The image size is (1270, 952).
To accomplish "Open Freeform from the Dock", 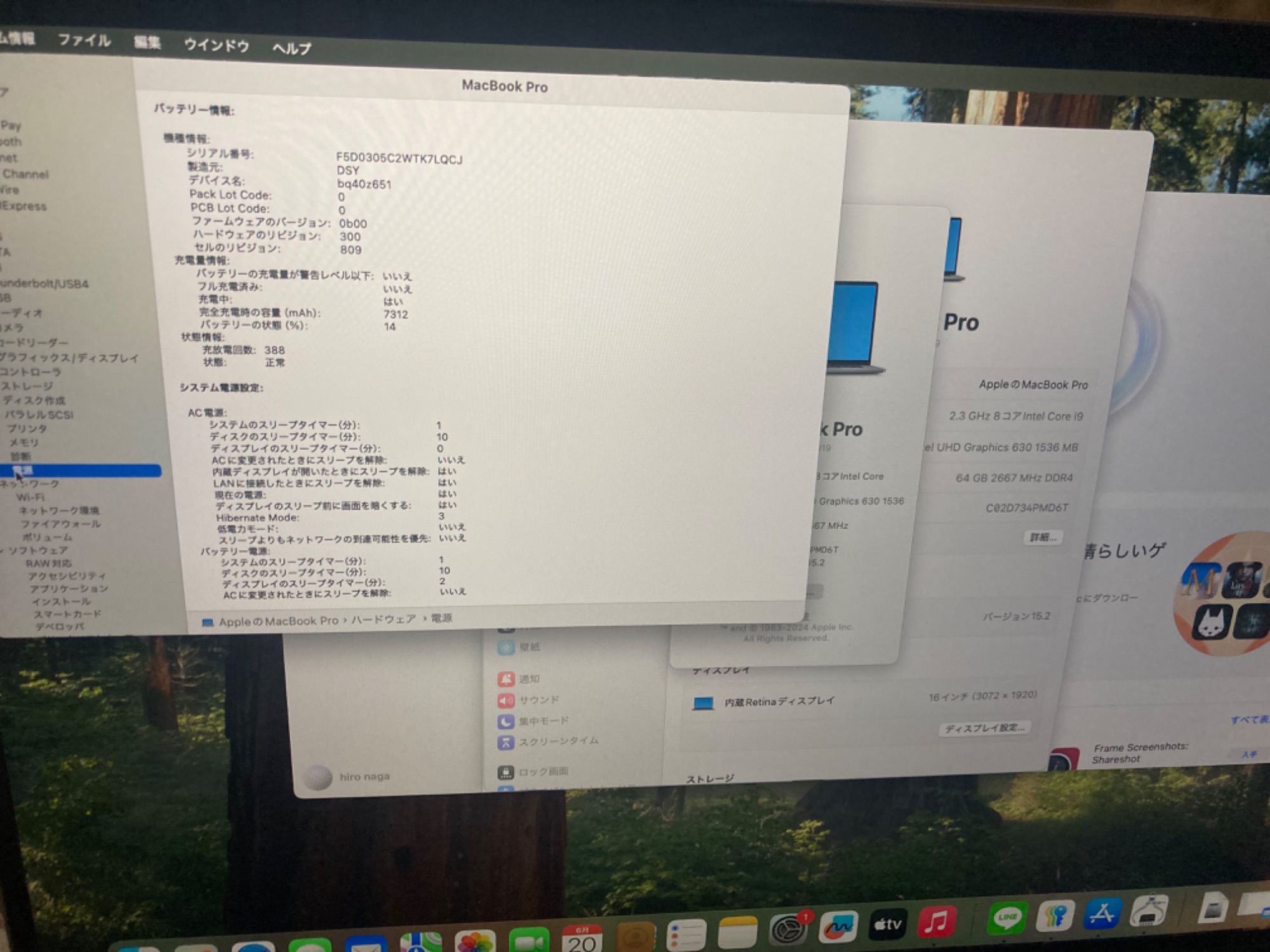I will click(x=839, y=927).
